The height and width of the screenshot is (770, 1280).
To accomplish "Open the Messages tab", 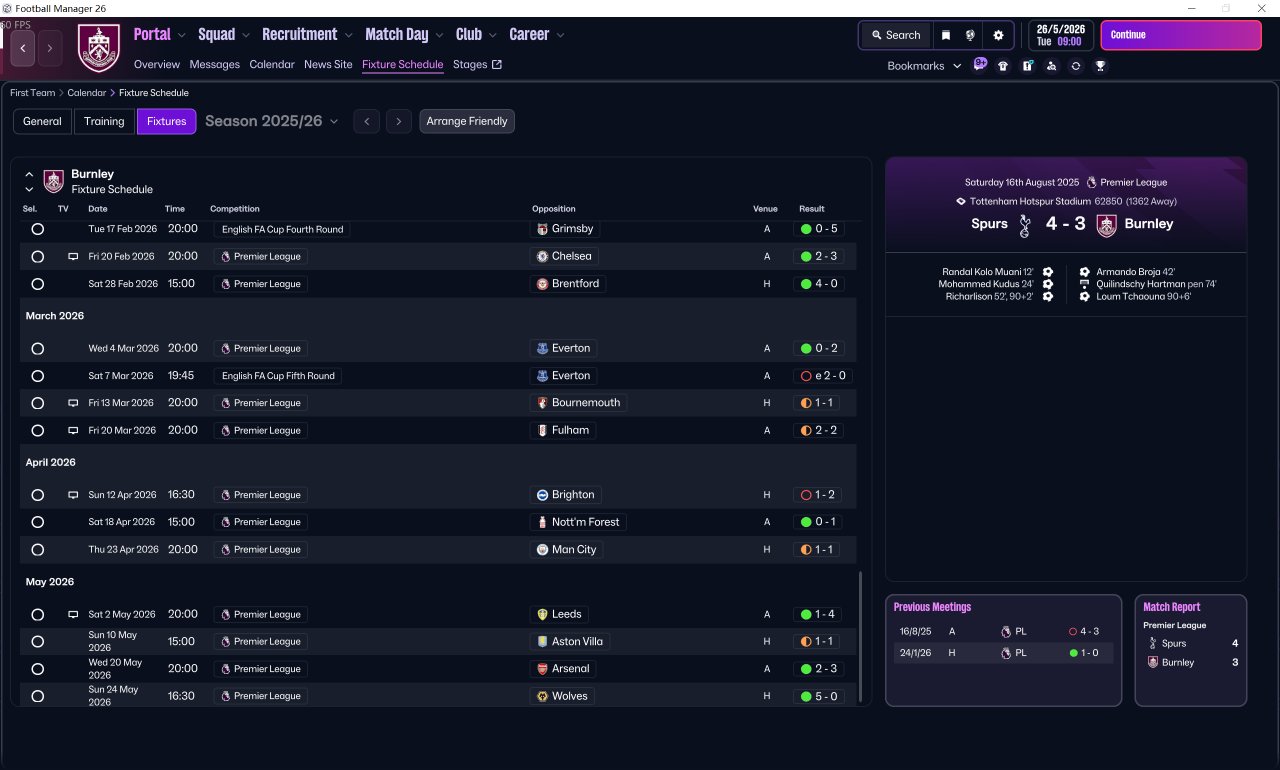I will [214, 65].
